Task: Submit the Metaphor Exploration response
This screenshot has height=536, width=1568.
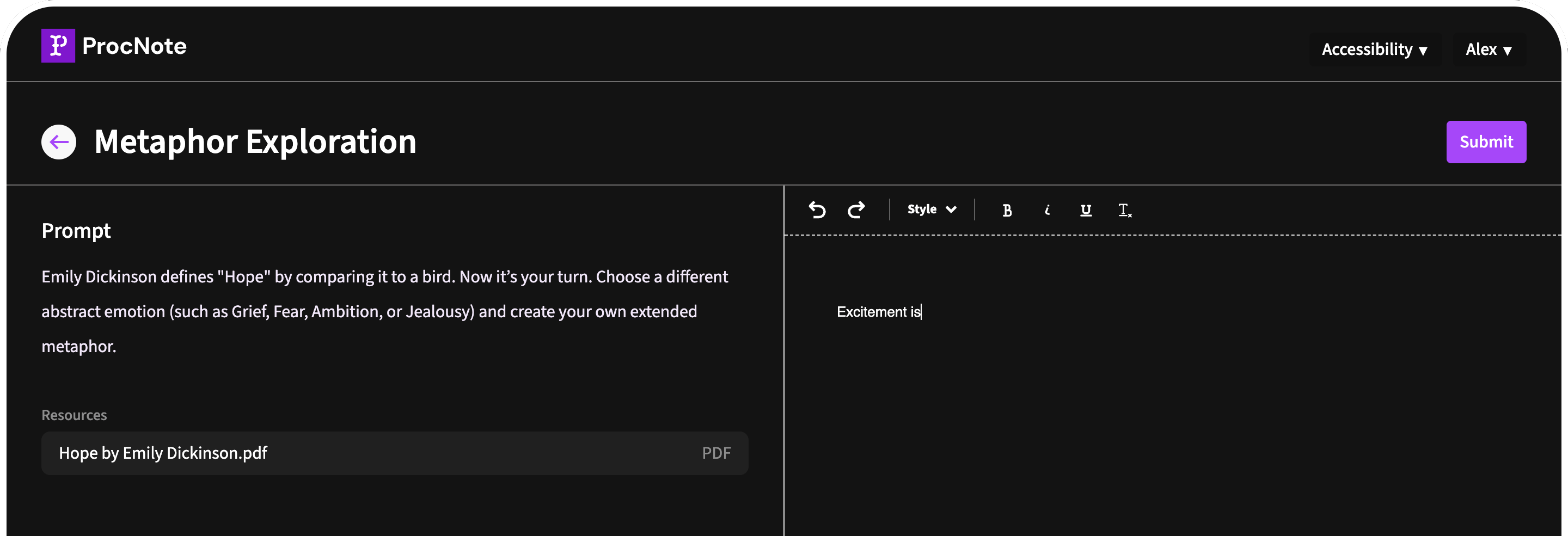Action: coord(1486,142)
